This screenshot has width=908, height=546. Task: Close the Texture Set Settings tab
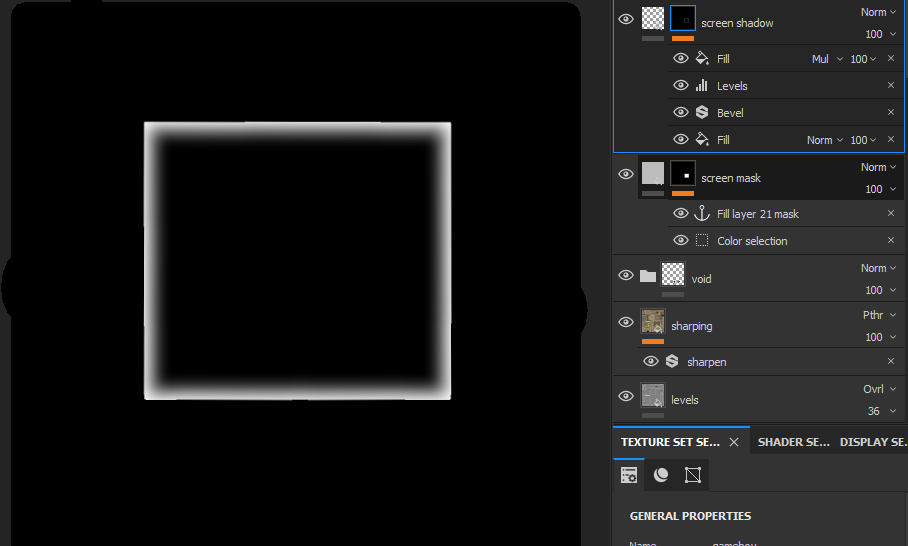734,442
